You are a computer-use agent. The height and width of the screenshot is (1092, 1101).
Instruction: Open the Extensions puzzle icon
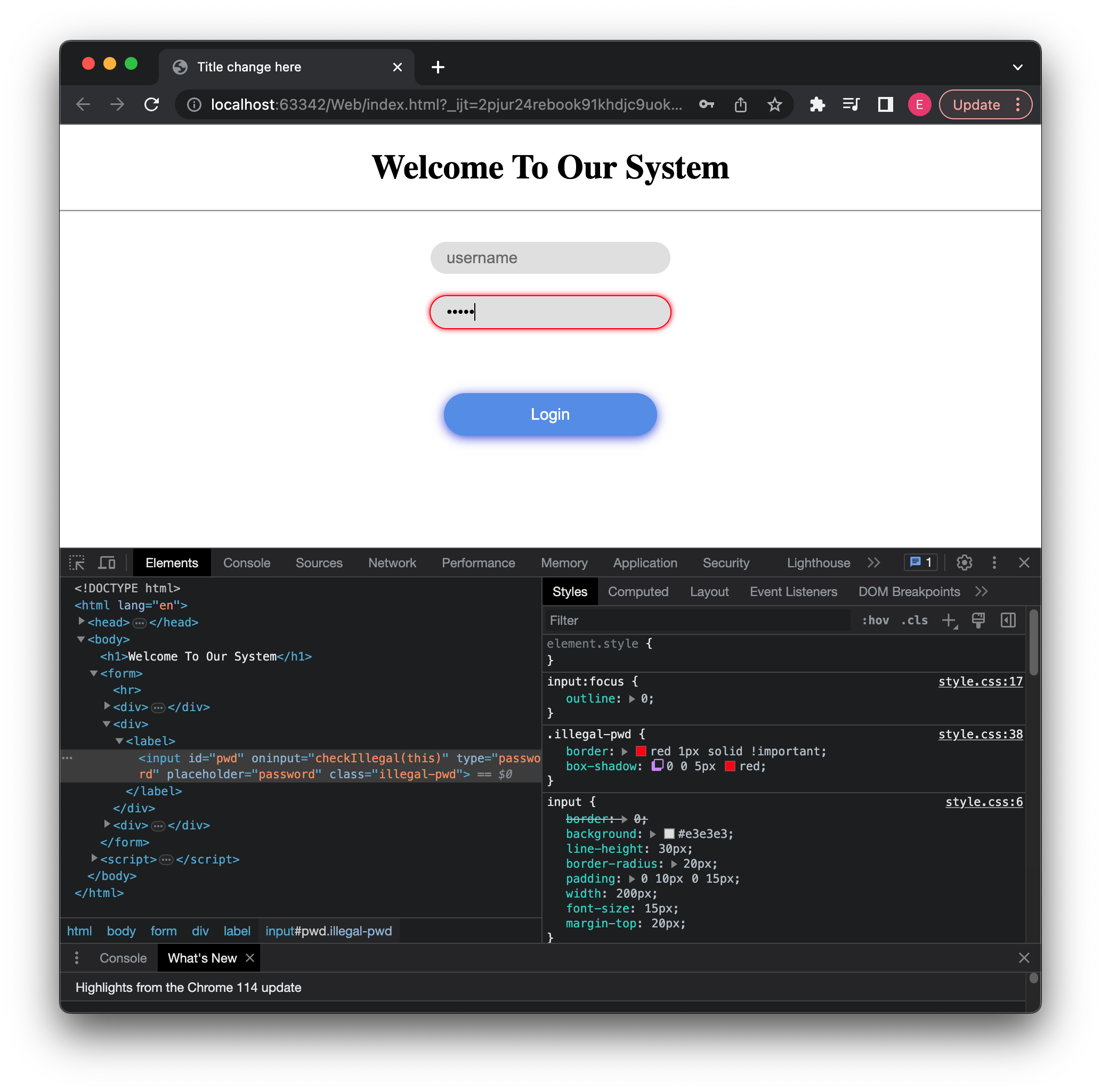point(817,104)
